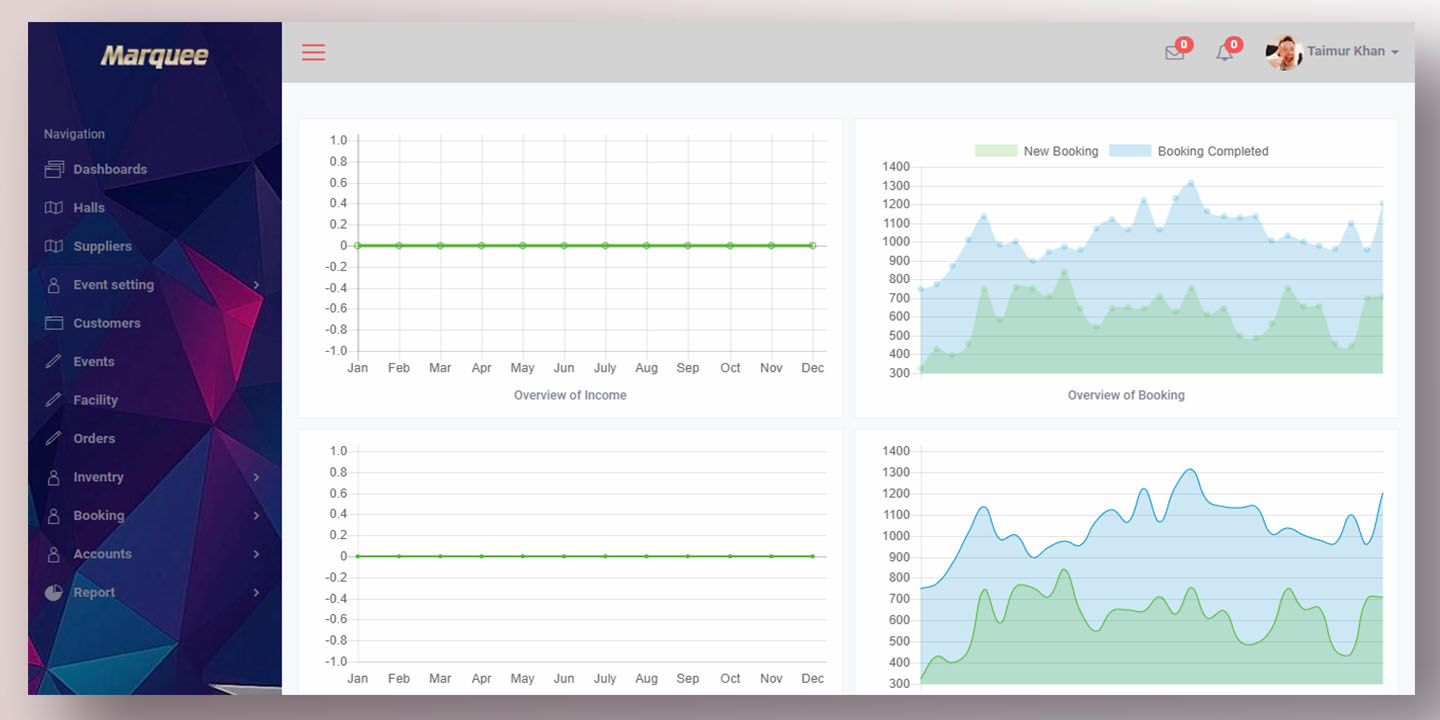The width and height of the screenshot is (1440, 720).
Task: Toggle the Booking Completed legend swatch
Action: coord(1130,151)
